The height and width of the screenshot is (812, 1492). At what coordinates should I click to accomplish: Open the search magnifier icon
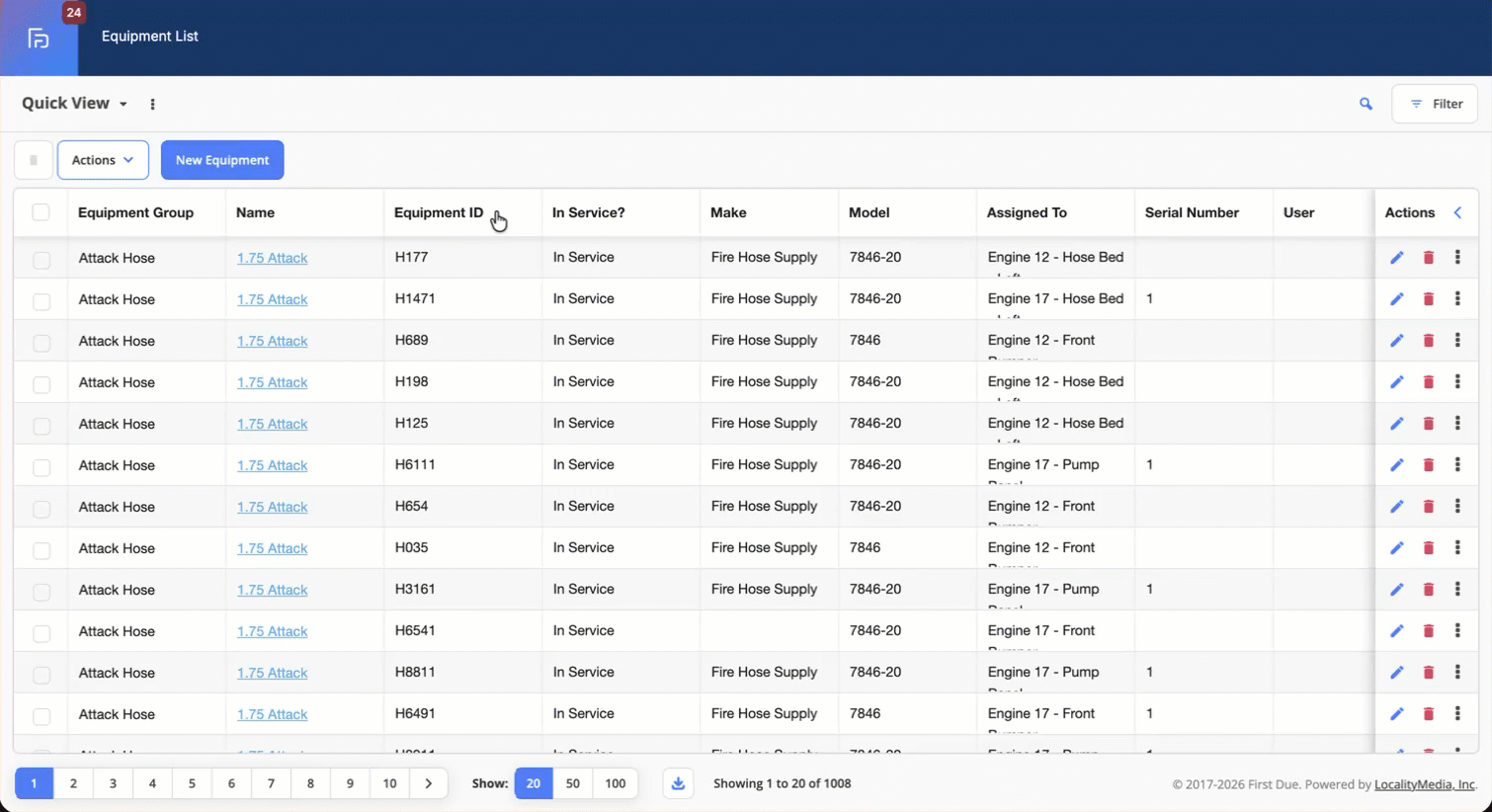(1366, 104)
